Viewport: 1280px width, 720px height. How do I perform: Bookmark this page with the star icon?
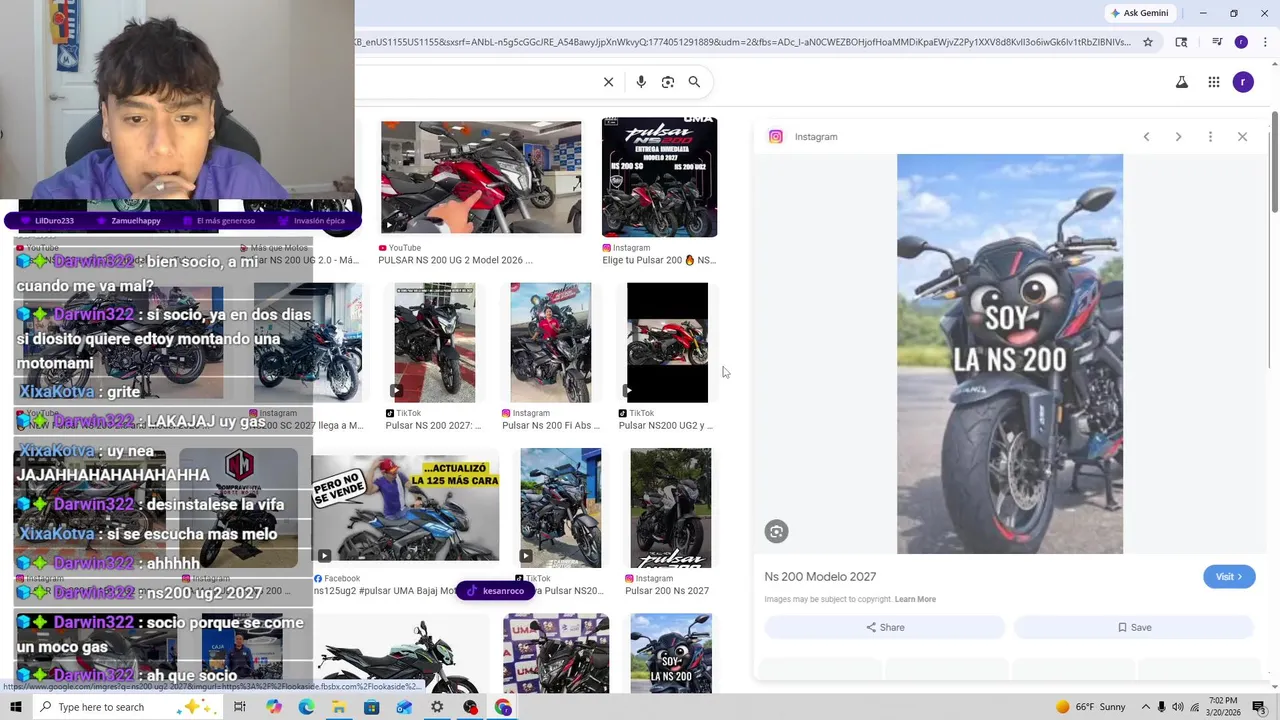(x=1148, y=42)
